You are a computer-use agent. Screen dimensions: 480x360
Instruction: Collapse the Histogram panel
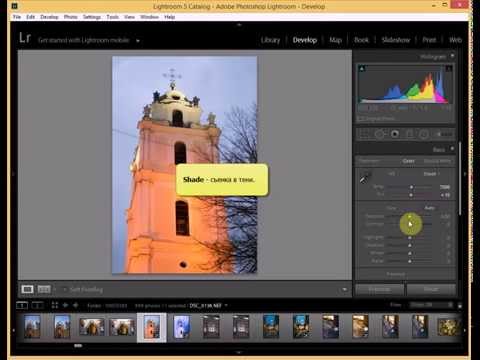pos(452,56)
